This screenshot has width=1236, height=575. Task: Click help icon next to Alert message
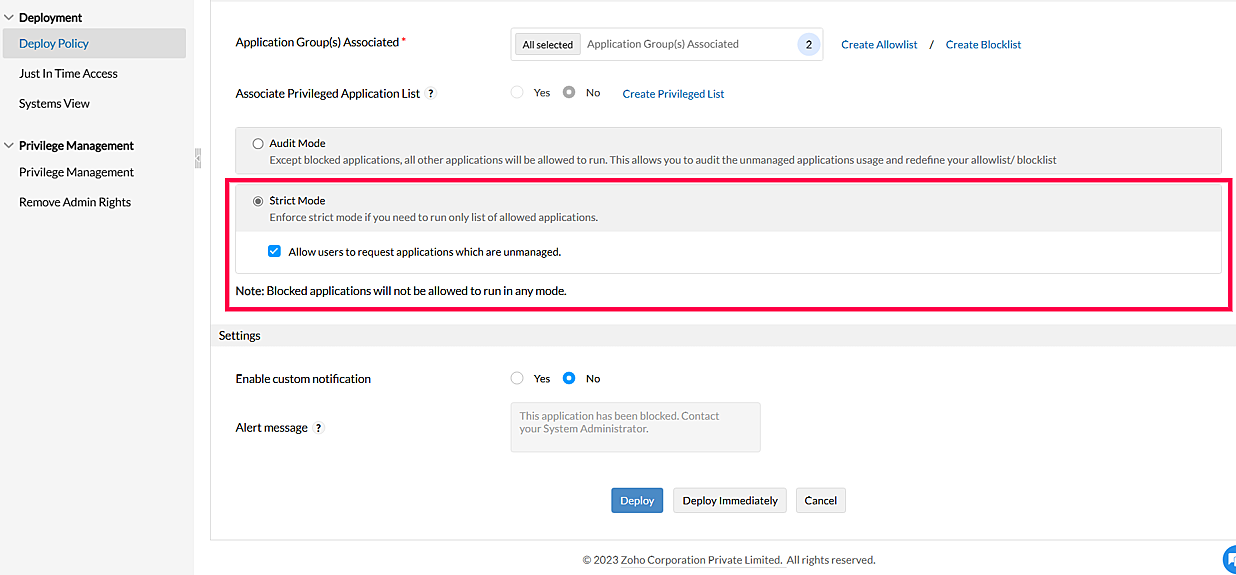coord(319,428)
